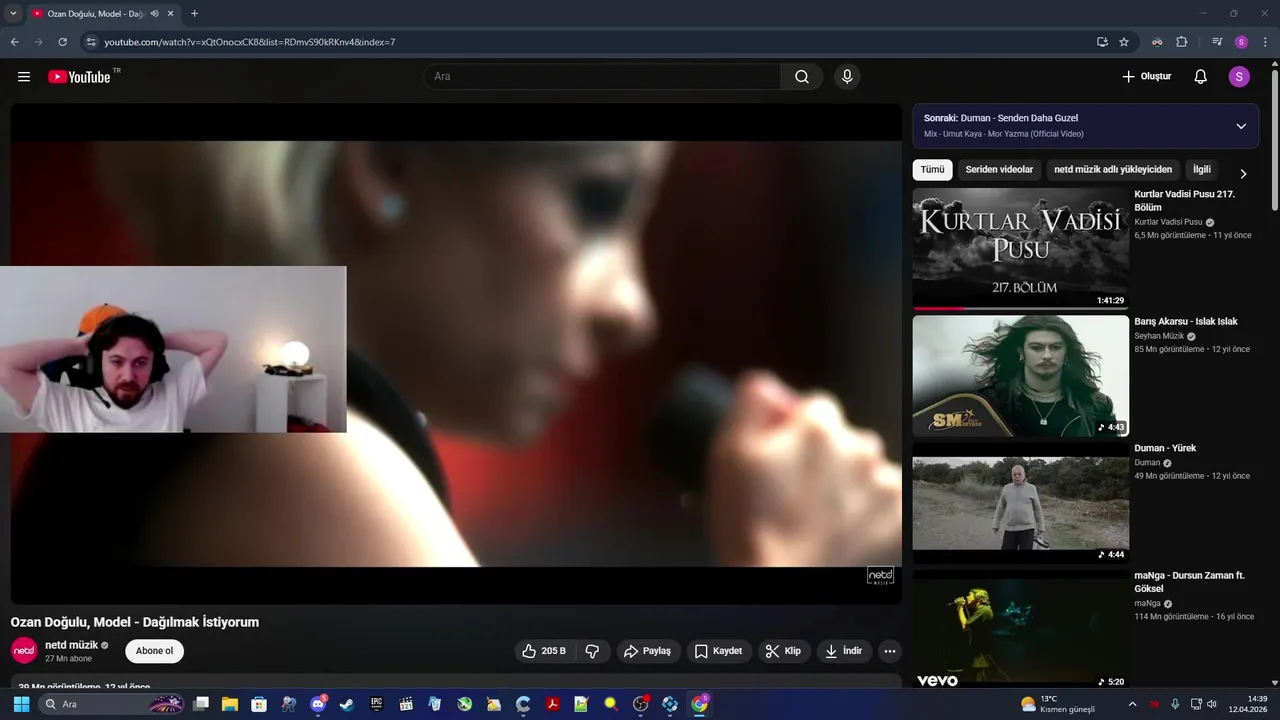Open Kurtlar Vadisi Pusu 217. Bölüm thumbnail
This screenshot has width=1280, height=720.
click(x=1020, y=248)
